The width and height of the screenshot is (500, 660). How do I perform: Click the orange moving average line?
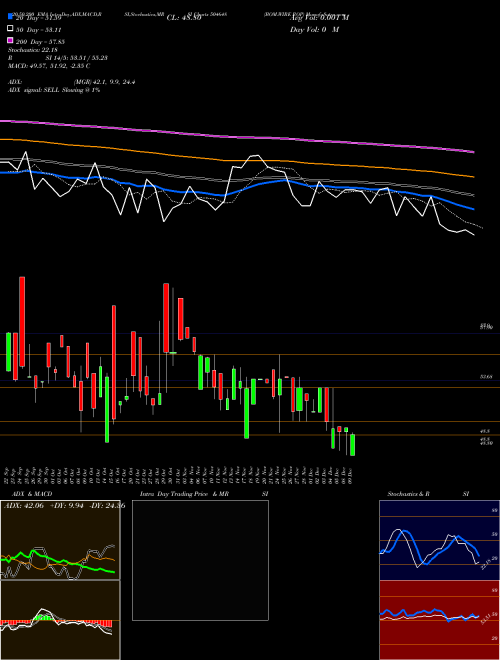[x=237, y=160]
